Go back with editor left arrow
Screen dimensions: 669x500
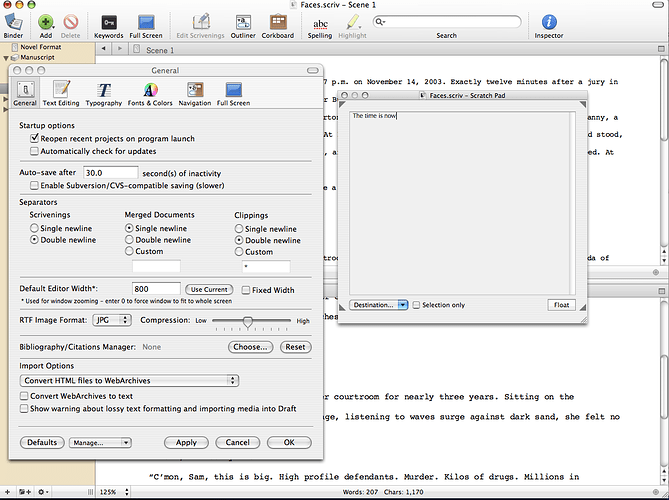tap(104, 49)
